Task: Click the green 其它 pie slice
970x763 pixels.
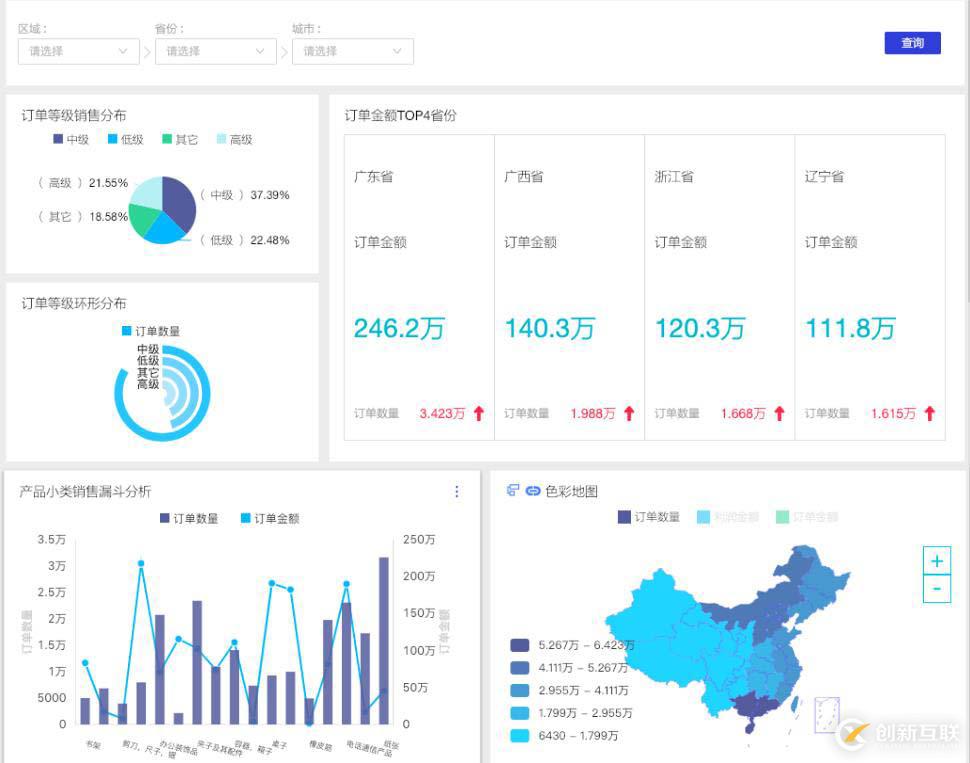Action: (x=142, y=218)
